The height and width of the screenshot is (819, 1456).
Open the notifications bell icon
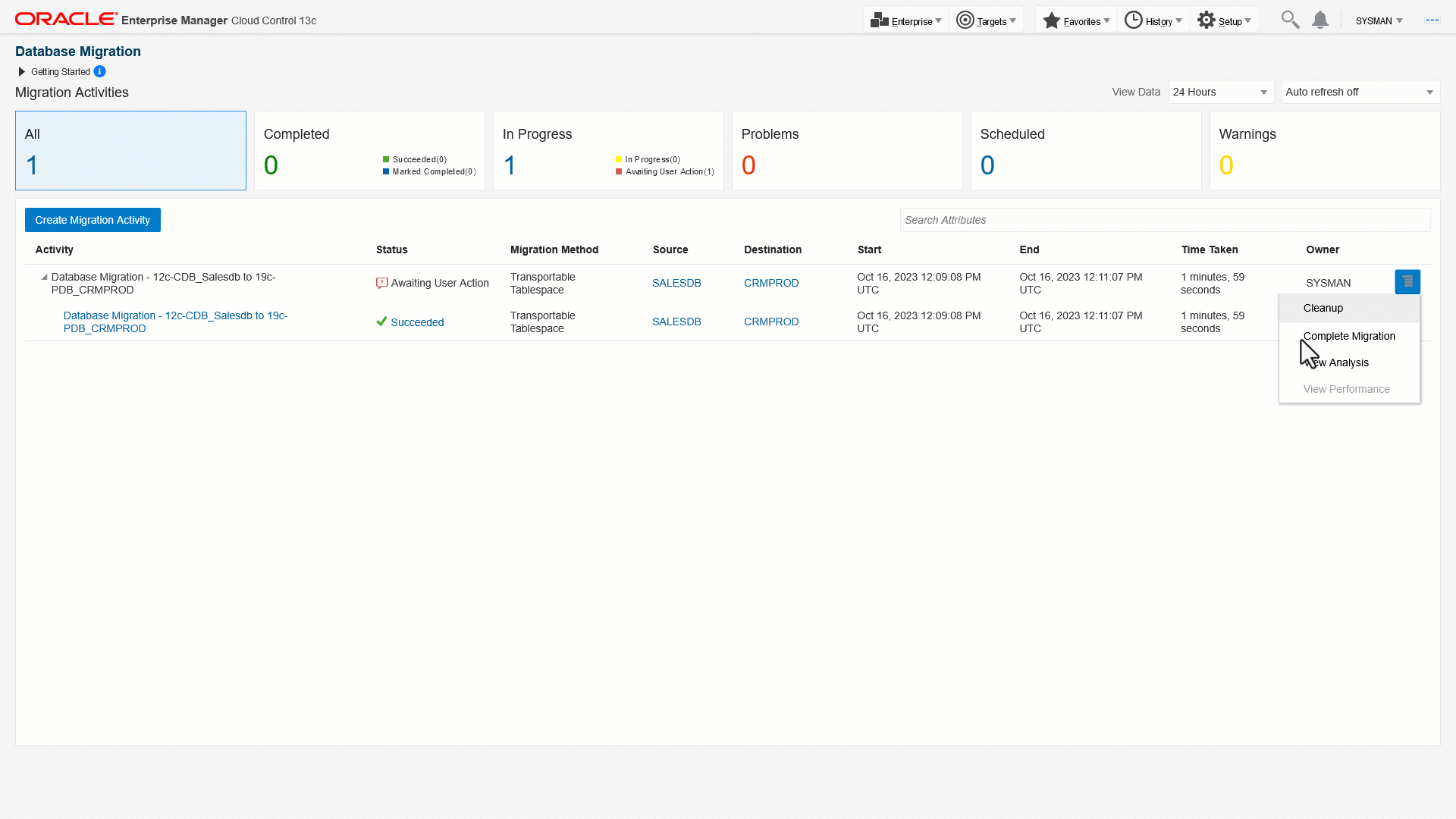pos(1320,20)
